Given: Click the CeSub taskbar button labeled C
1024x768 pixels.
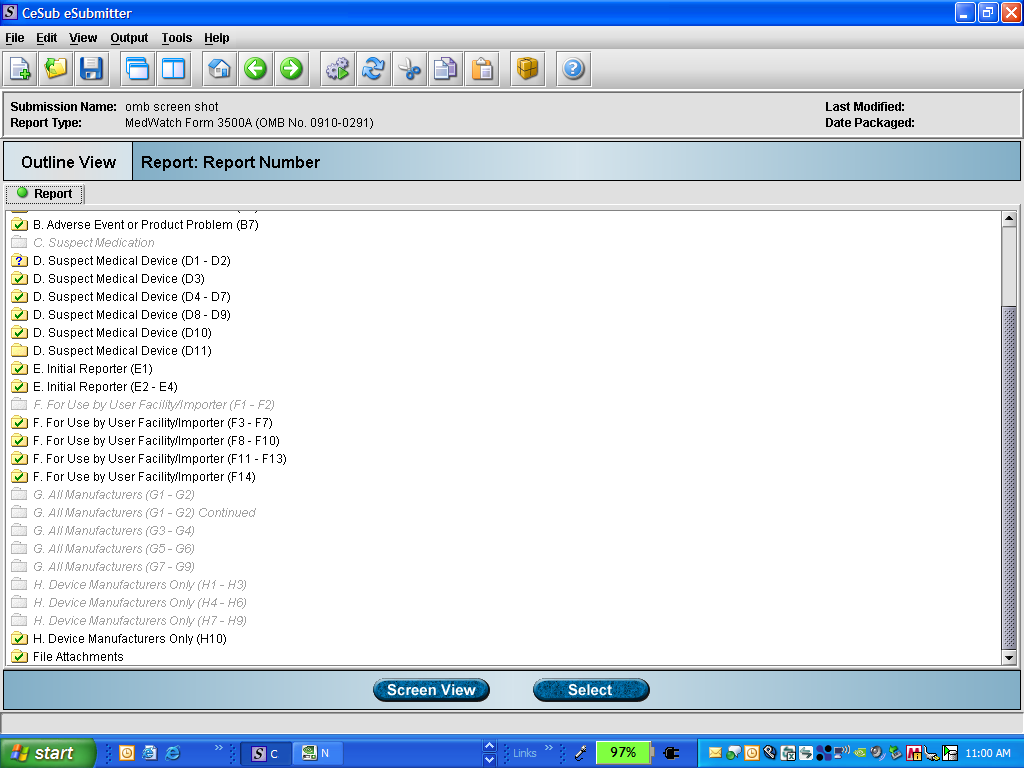Looking at the screenshot, I should coord(265,754).
